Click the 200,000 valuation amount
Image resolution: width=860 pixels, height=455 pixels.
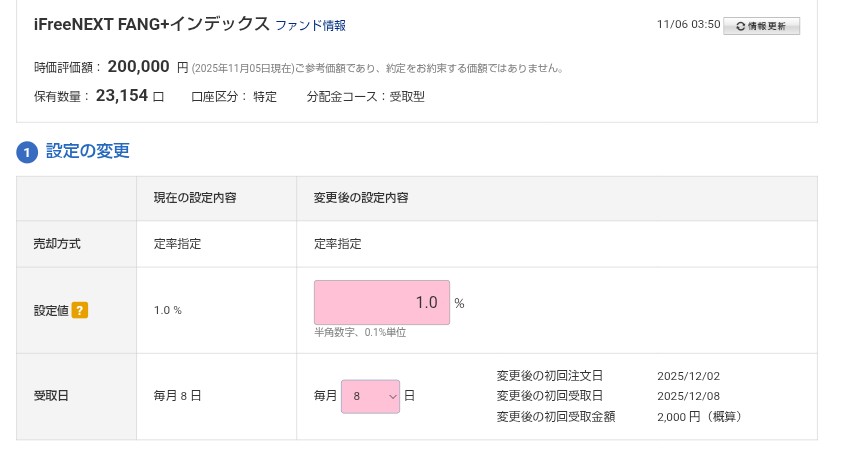coord(138,67)
